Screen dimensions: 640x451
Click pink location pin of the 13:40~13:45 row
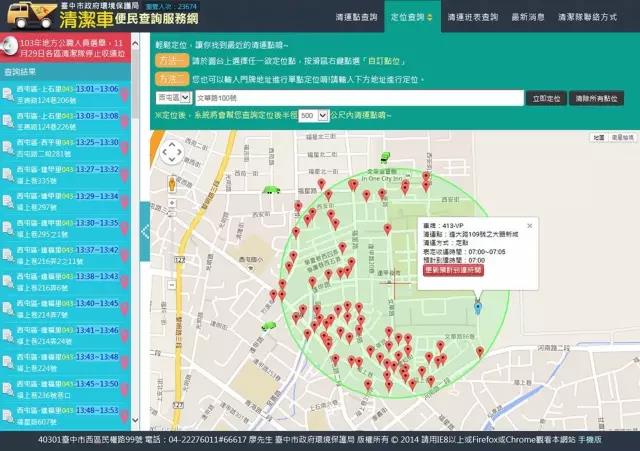(x=124, y=309)
